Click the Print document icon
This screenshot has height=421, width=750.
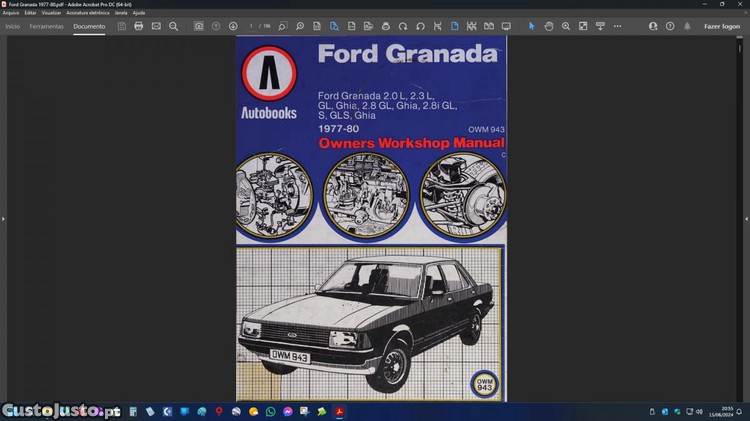[139, 26]
